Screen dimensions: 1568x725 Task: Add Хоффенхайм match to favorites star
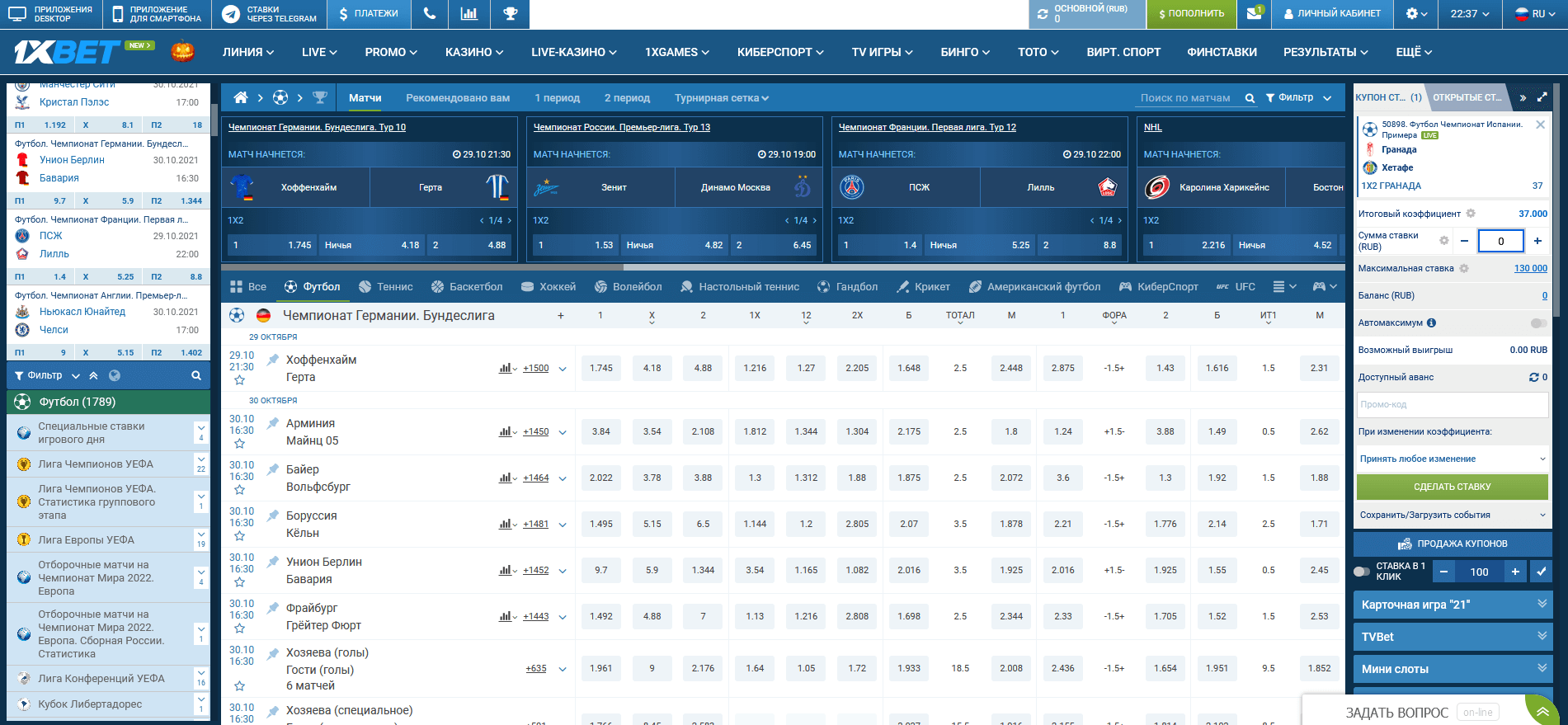239,380
